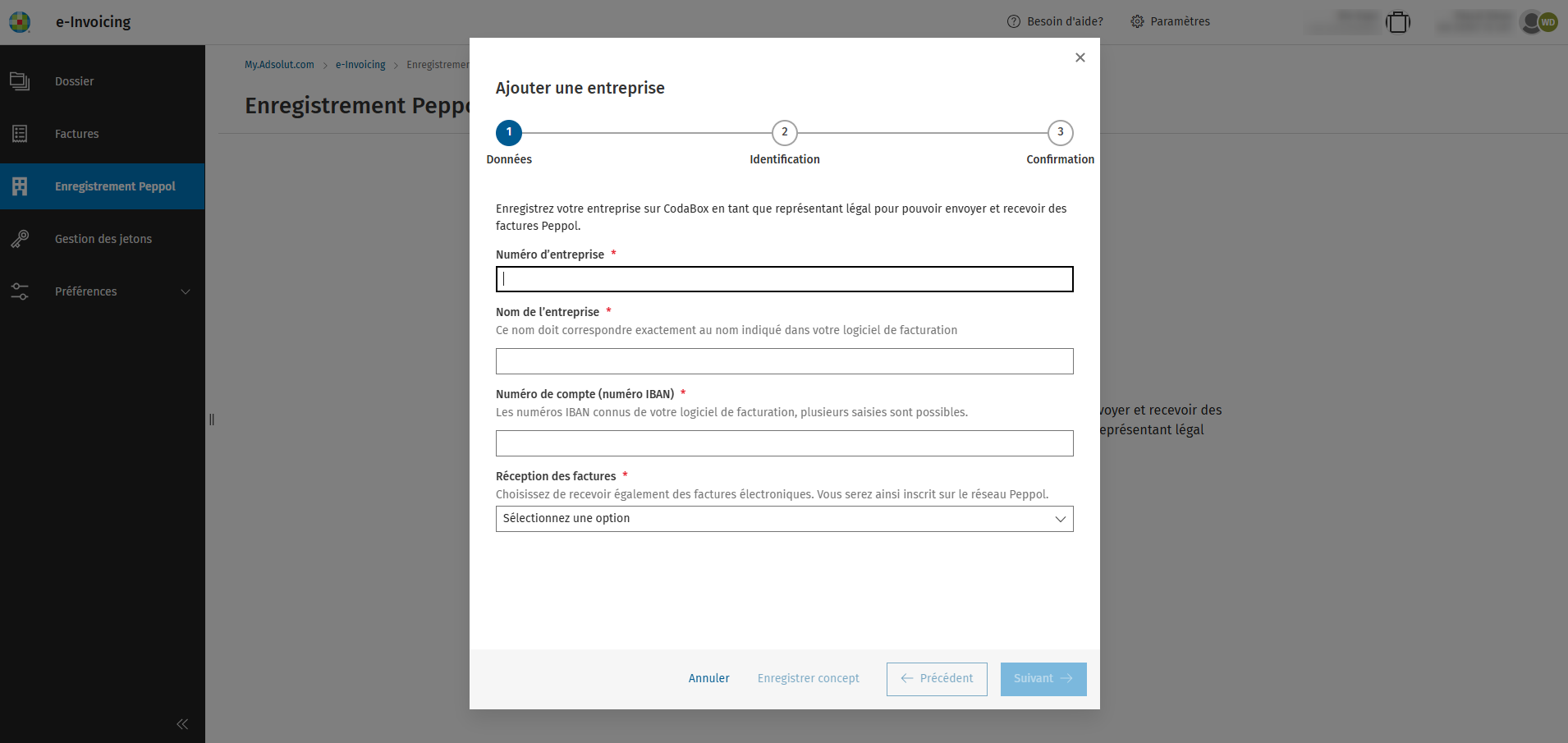Open the WD user avatar

point(1548,22)
